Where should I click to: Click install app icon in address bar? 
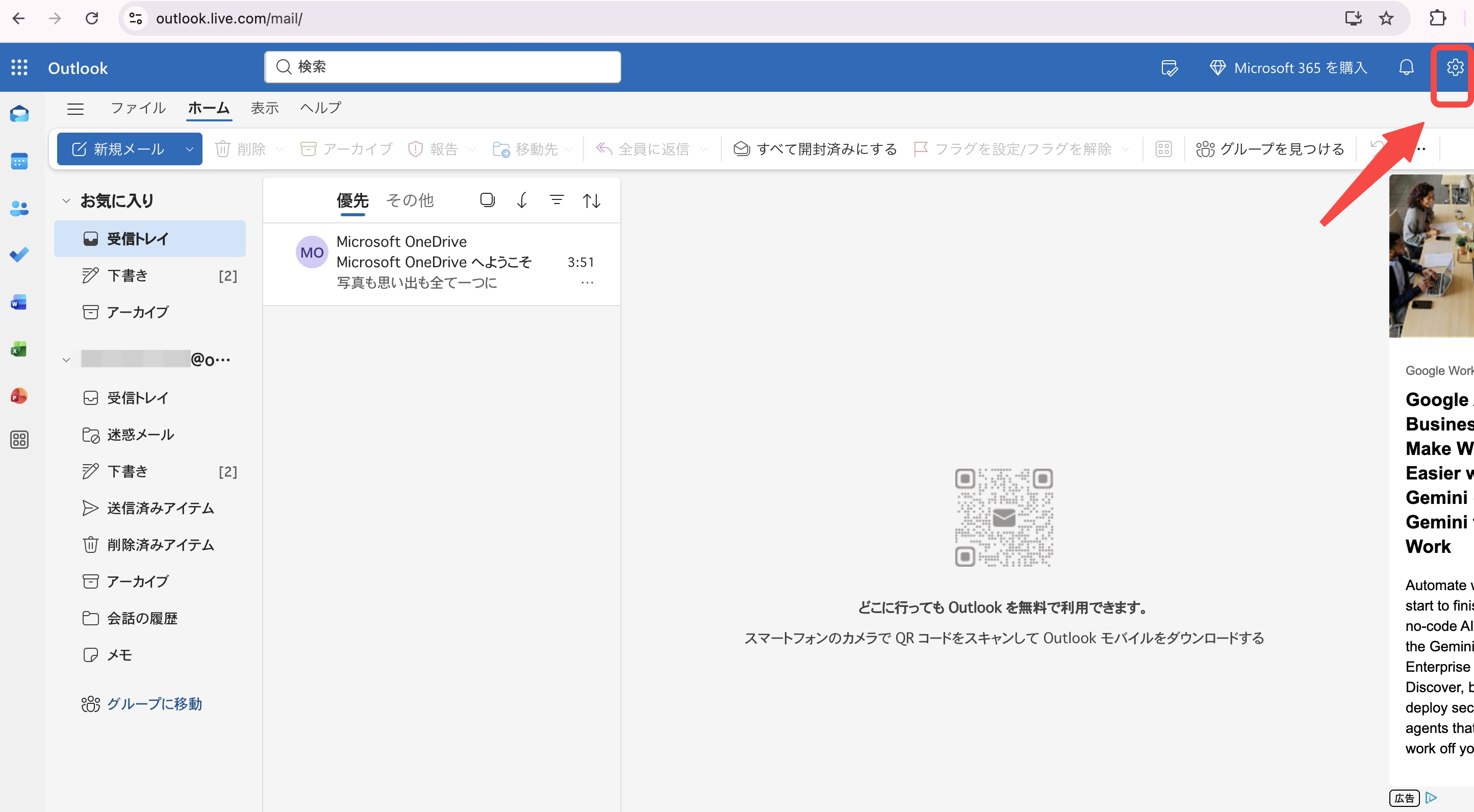(1353, 18)
